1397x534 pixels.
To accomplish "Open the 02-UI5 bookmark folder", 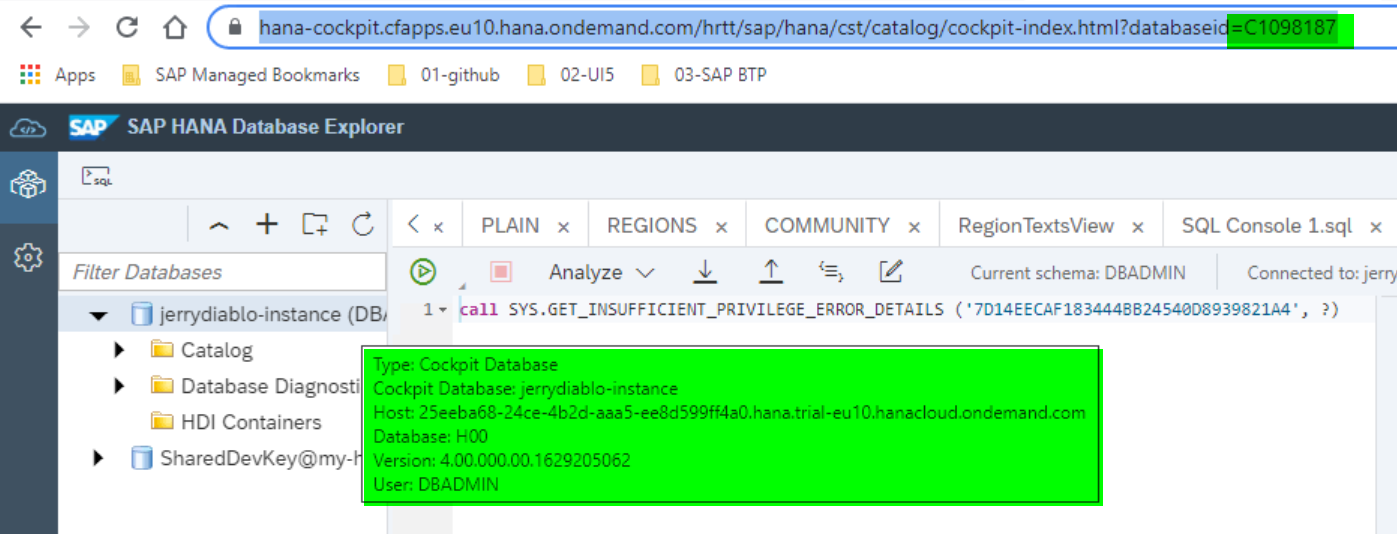I will coord(571,74).
